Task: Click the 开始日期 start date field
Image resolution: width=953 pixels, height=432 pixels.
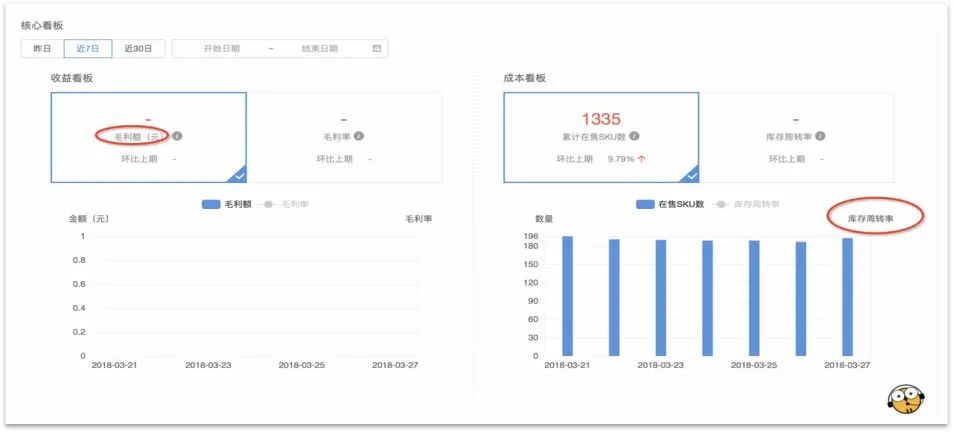Action: click(x=221, y=49)
